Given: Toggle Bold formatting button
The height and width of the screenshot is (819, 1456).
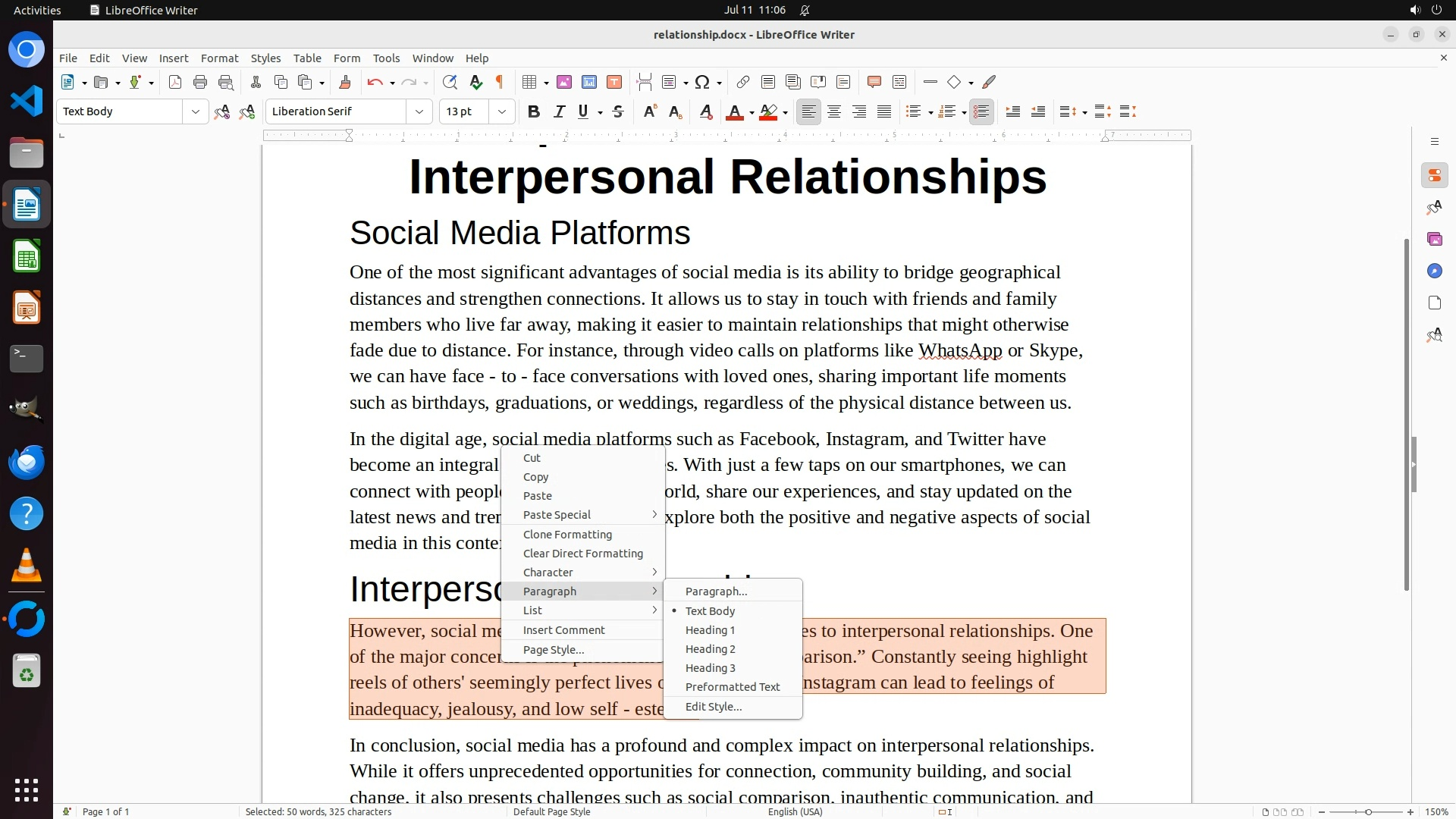Looking at the screenshot, I should pos(534,112).
